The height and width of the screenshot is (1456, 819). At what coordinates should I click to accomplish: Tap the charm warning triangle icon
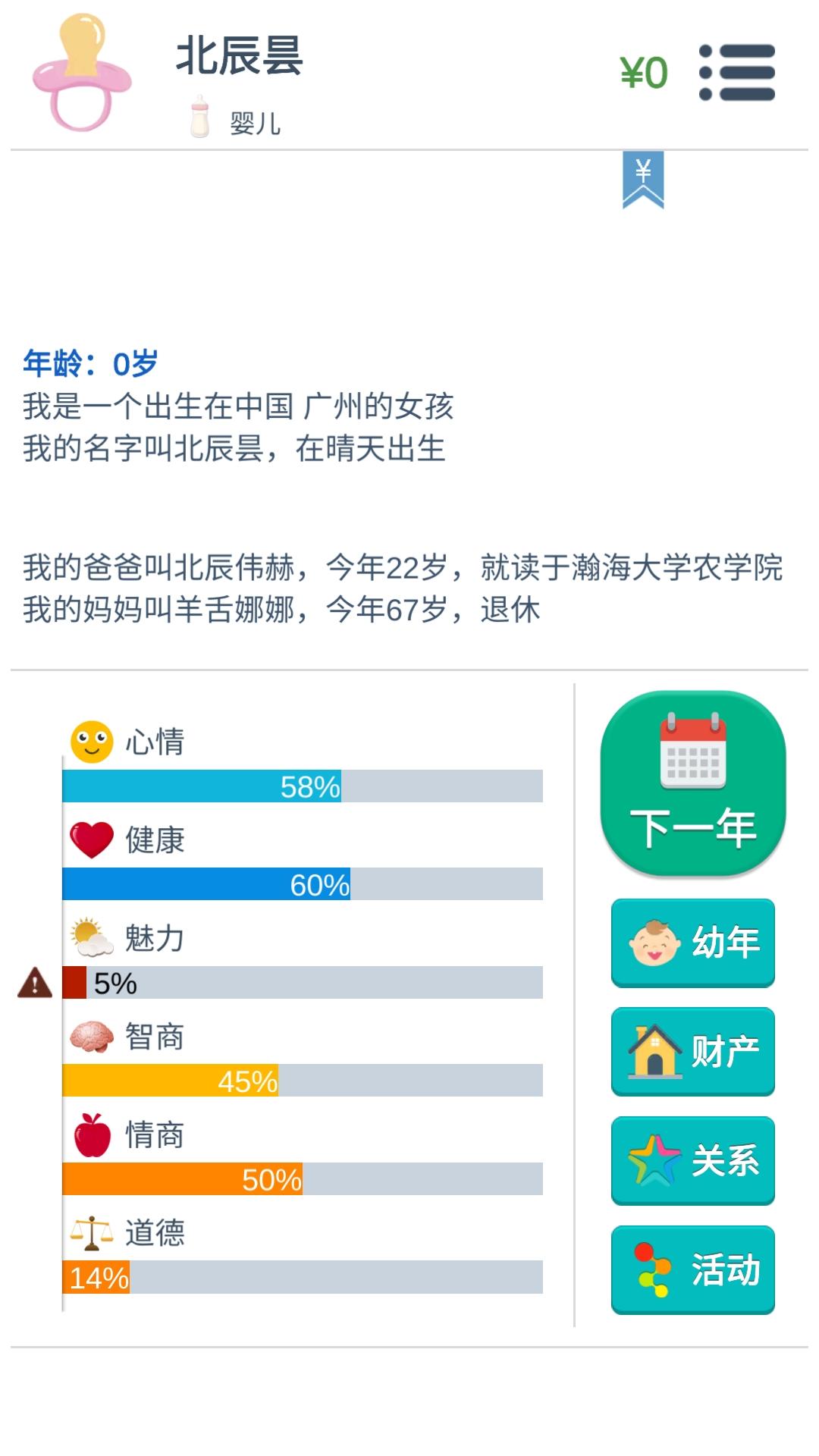click(x=35, y=982)
